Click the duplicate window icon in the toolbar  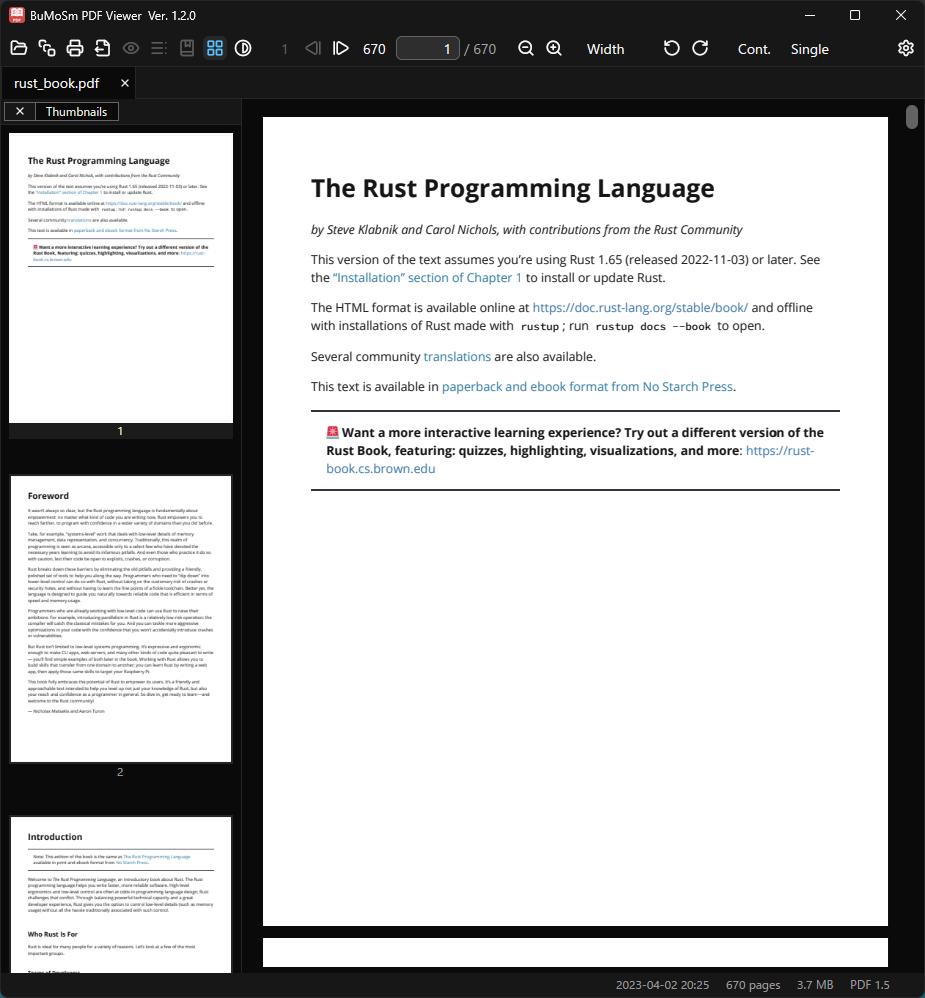pos(47,48)
